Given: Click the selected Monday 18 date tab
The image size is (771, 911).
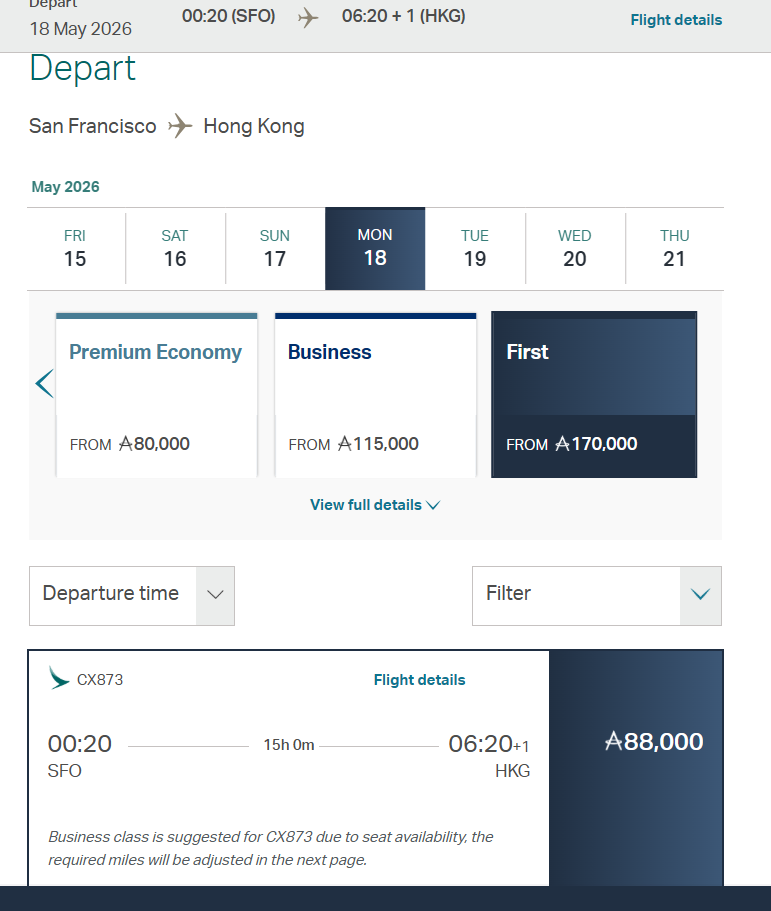Looking at the screenshot, I should [375, 248].
